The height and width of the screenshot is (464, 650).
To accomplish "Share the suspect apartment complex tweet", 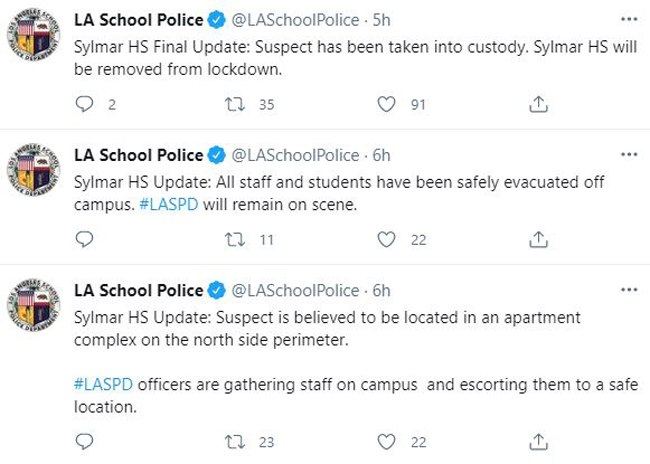I will pyautogui.click(x=538, y=442).
